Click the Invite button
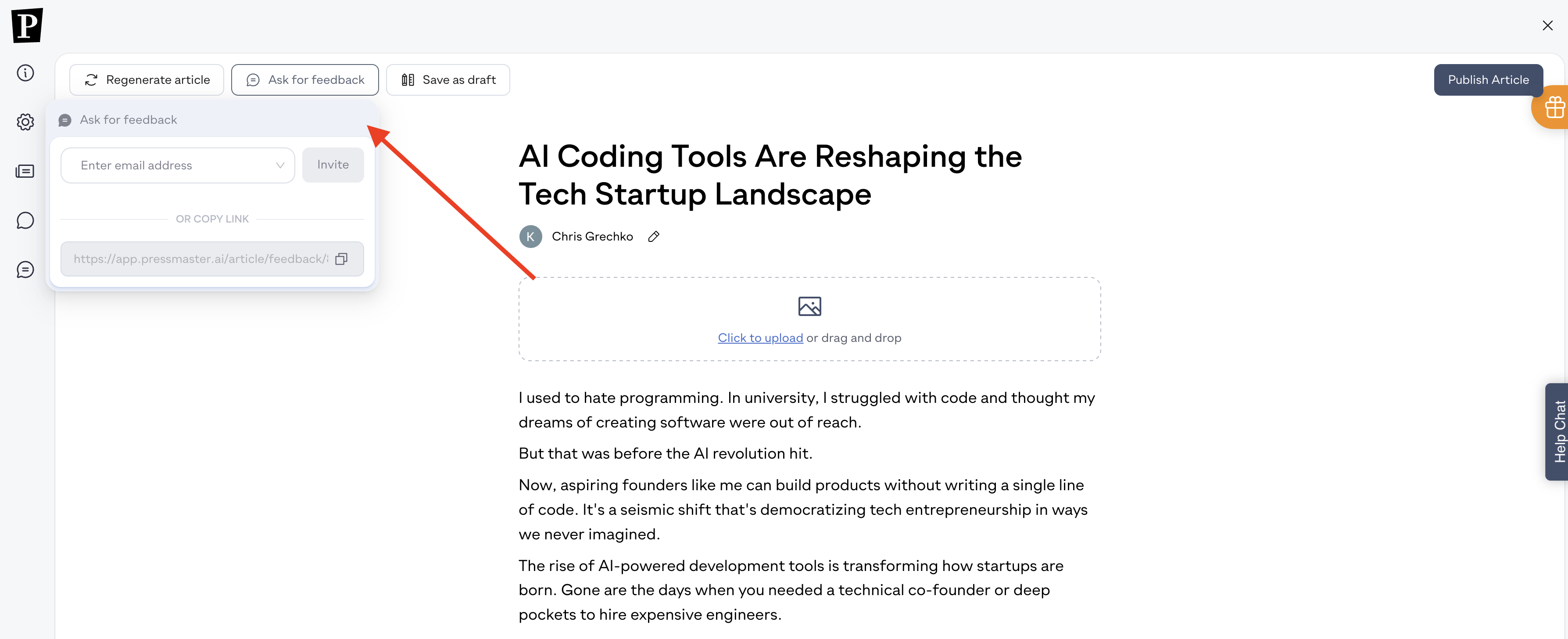This screenshot has height=639, width=1568. tap(333, 165)
